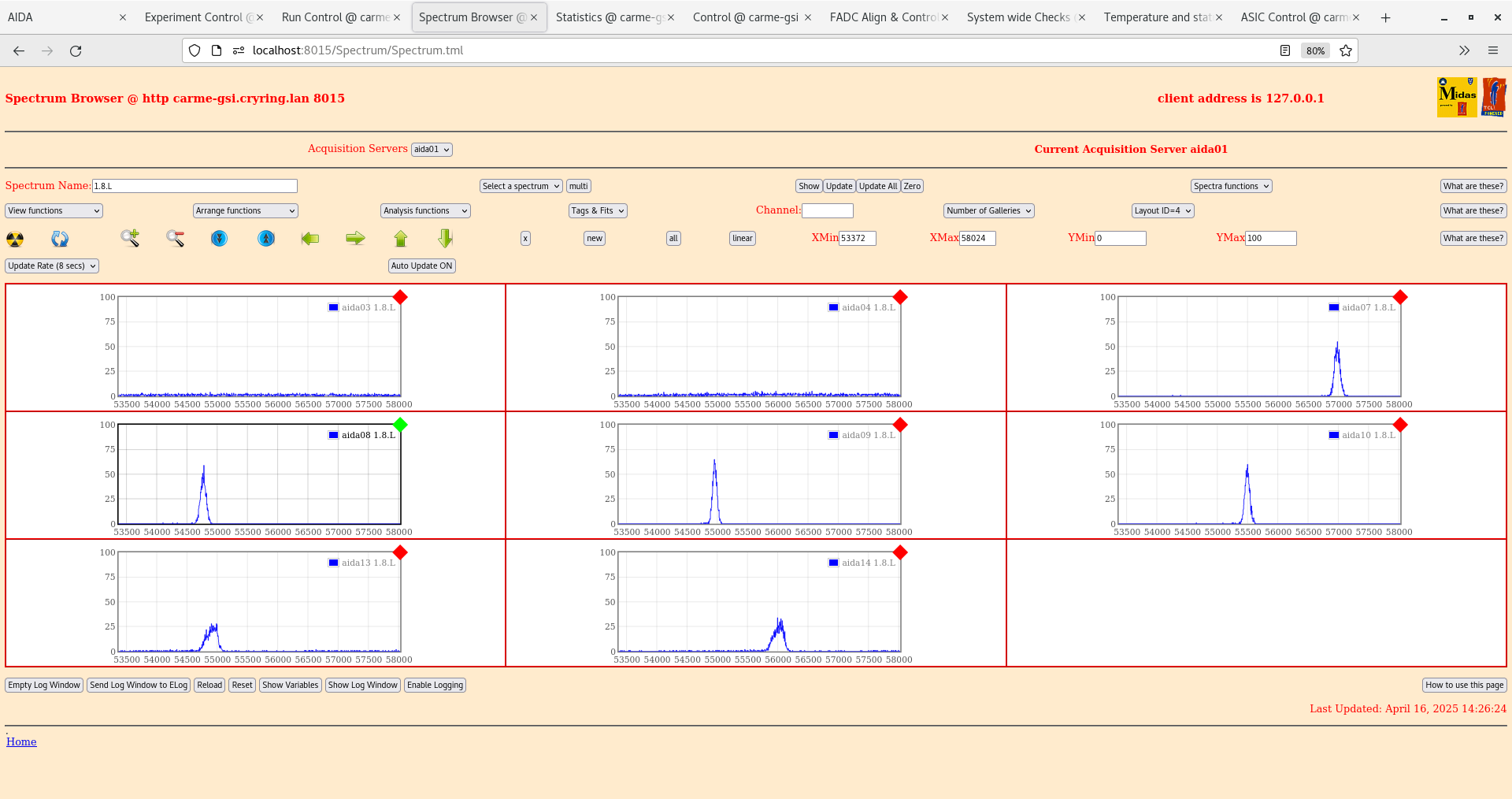Viewport: 1512px width, 799px height.
Task: Click the Tcl powered logo icon
Action: tap(1494, 97)
